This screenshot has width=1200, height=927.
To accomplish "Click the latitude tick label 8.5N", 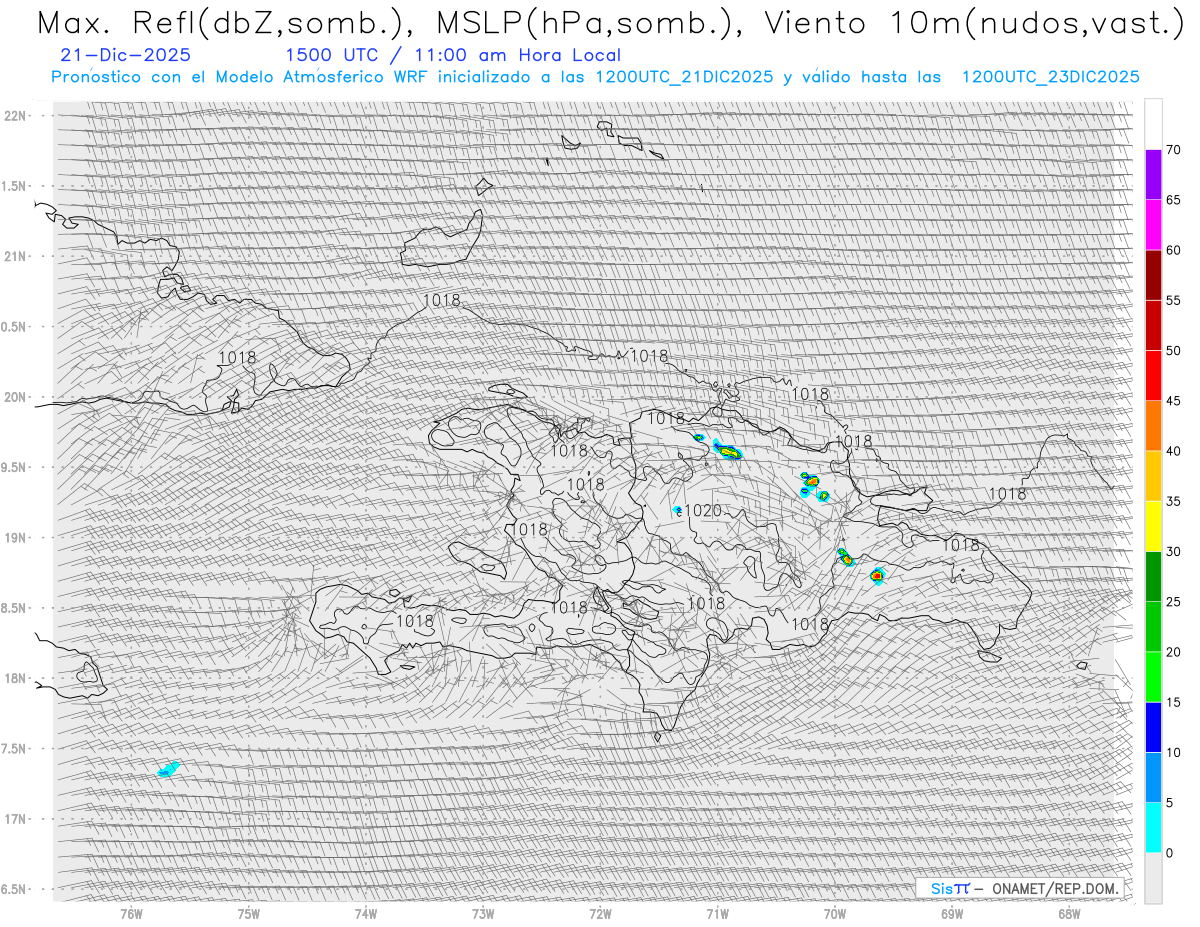I will (x=15, y=608).
